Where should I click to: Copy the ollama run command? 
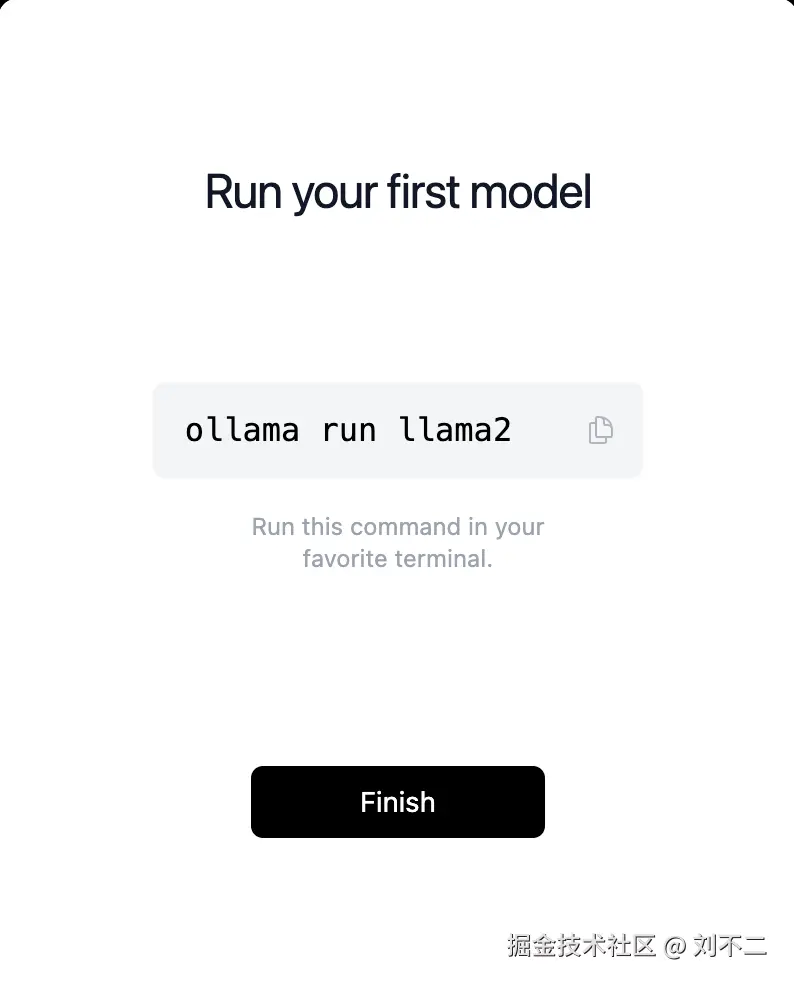(x=600, y=430)
